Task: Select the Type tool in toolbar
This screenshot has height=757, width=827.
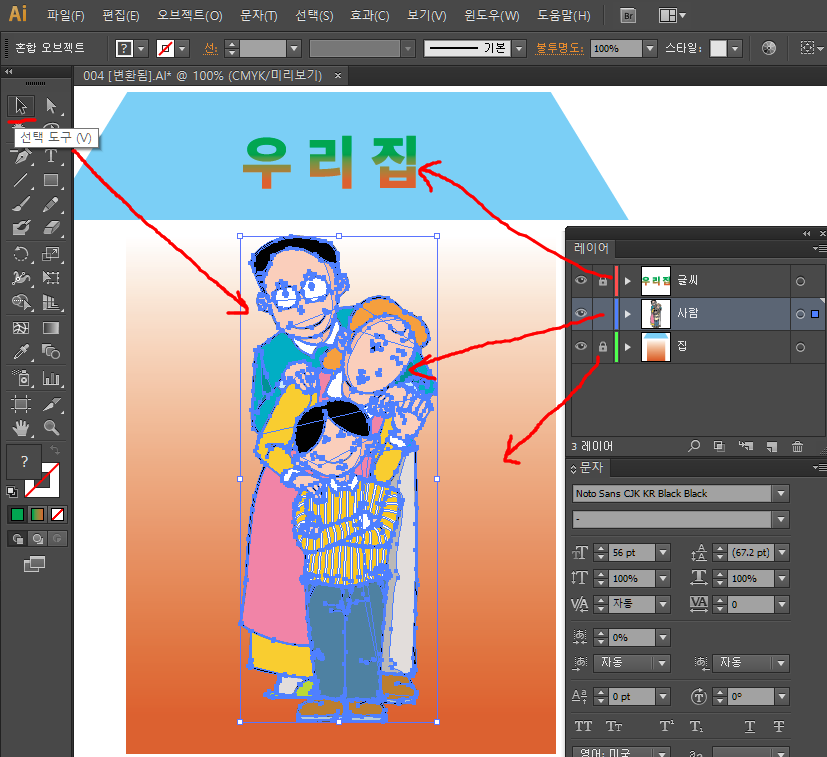Action: coord(50,156)
